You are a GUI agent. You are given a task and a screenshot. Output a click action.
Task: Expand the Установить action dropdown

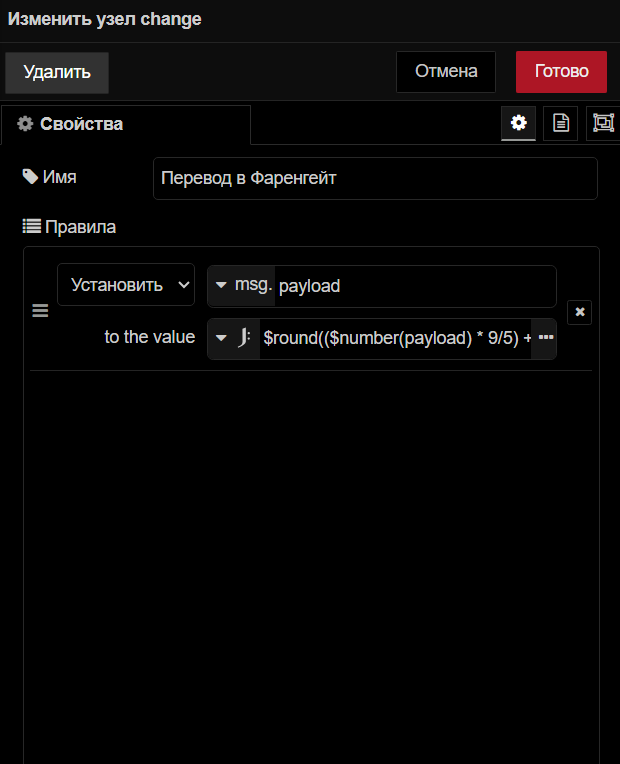126,285
